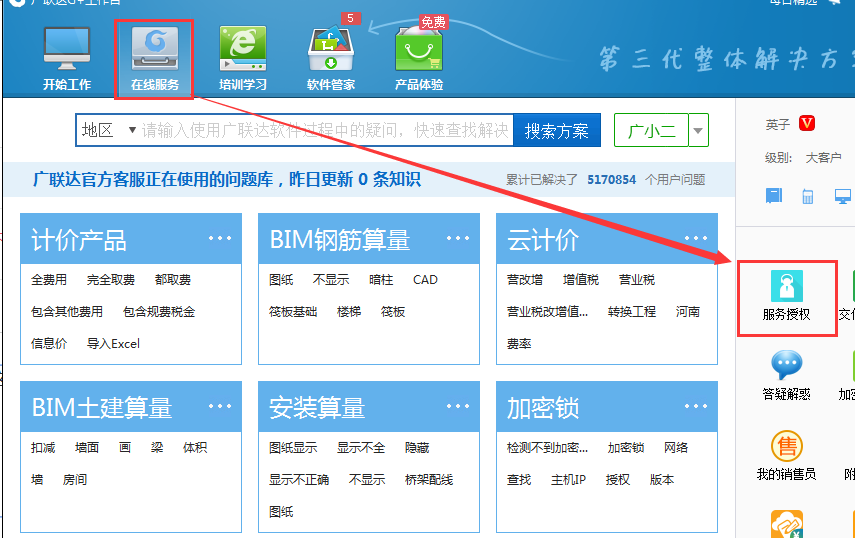855x538 pixels.
Task: Click the 主机IP keyword
Action: point(568,480)
